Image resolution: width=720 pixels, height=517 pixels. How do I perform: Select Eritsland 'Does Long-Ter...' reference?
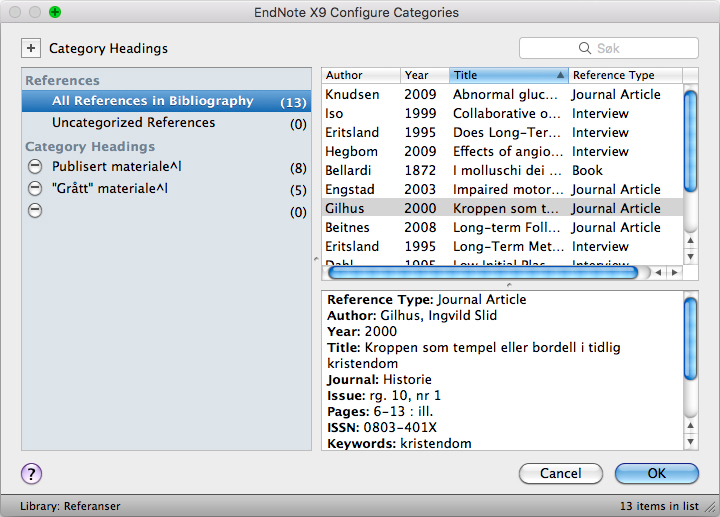pos(502,132)
